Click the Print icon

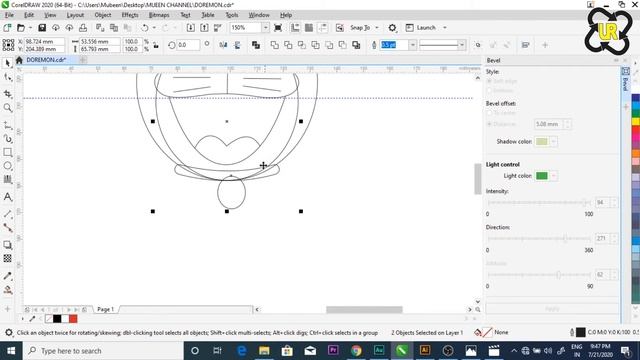pyautogui.click(x=83, y=28)
